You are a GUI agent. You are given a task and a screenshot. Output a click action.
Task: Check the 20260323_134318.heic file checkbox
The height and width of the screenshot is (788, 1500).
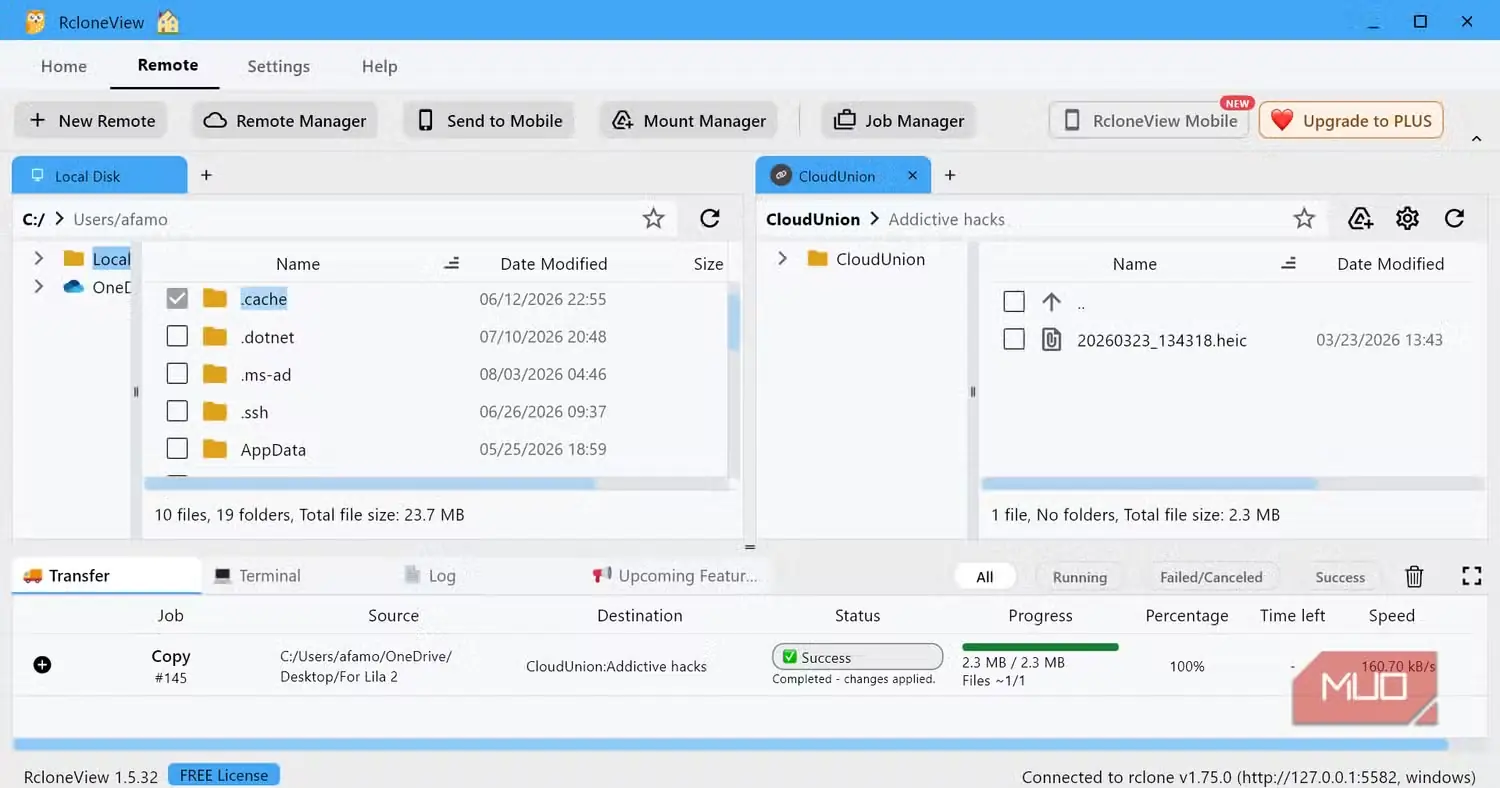click(1014, 340)
